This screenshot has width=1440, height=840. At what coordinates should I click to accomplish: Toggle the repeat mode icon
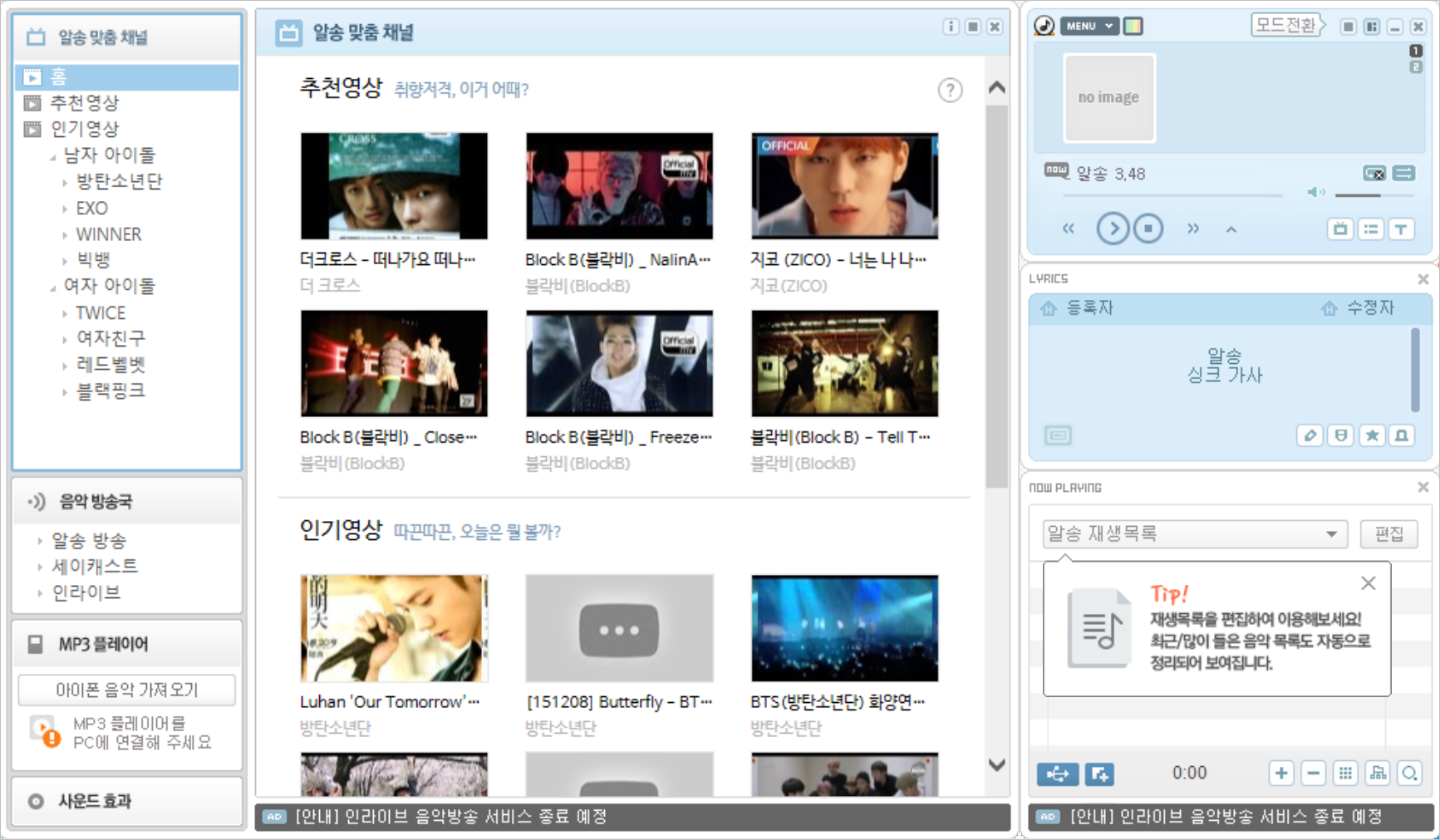(x=1374, y=173)
